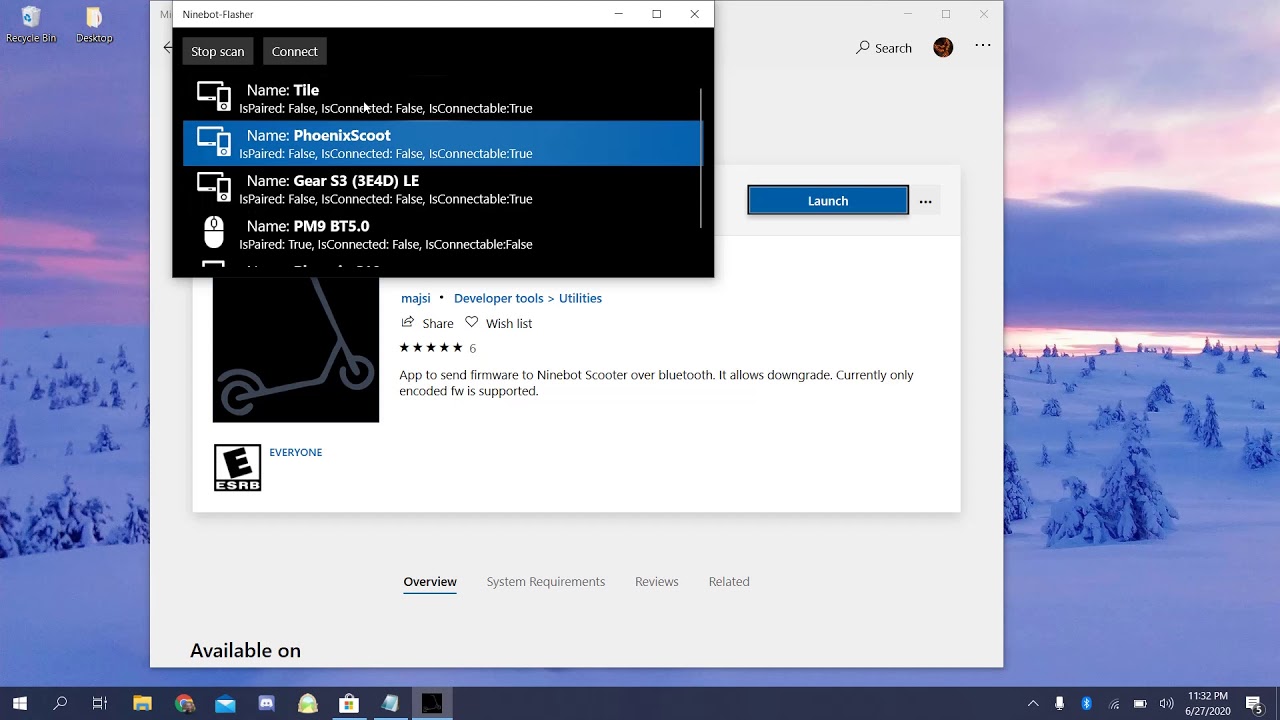Open the Store's top-right three-dots menu

point(983,46)
